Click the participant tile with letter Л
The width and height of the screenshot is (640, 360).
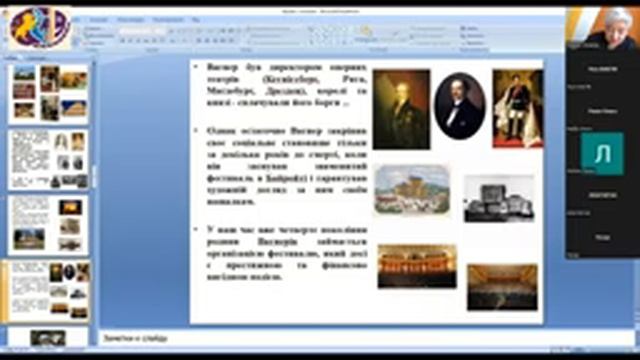coord(602,153)
